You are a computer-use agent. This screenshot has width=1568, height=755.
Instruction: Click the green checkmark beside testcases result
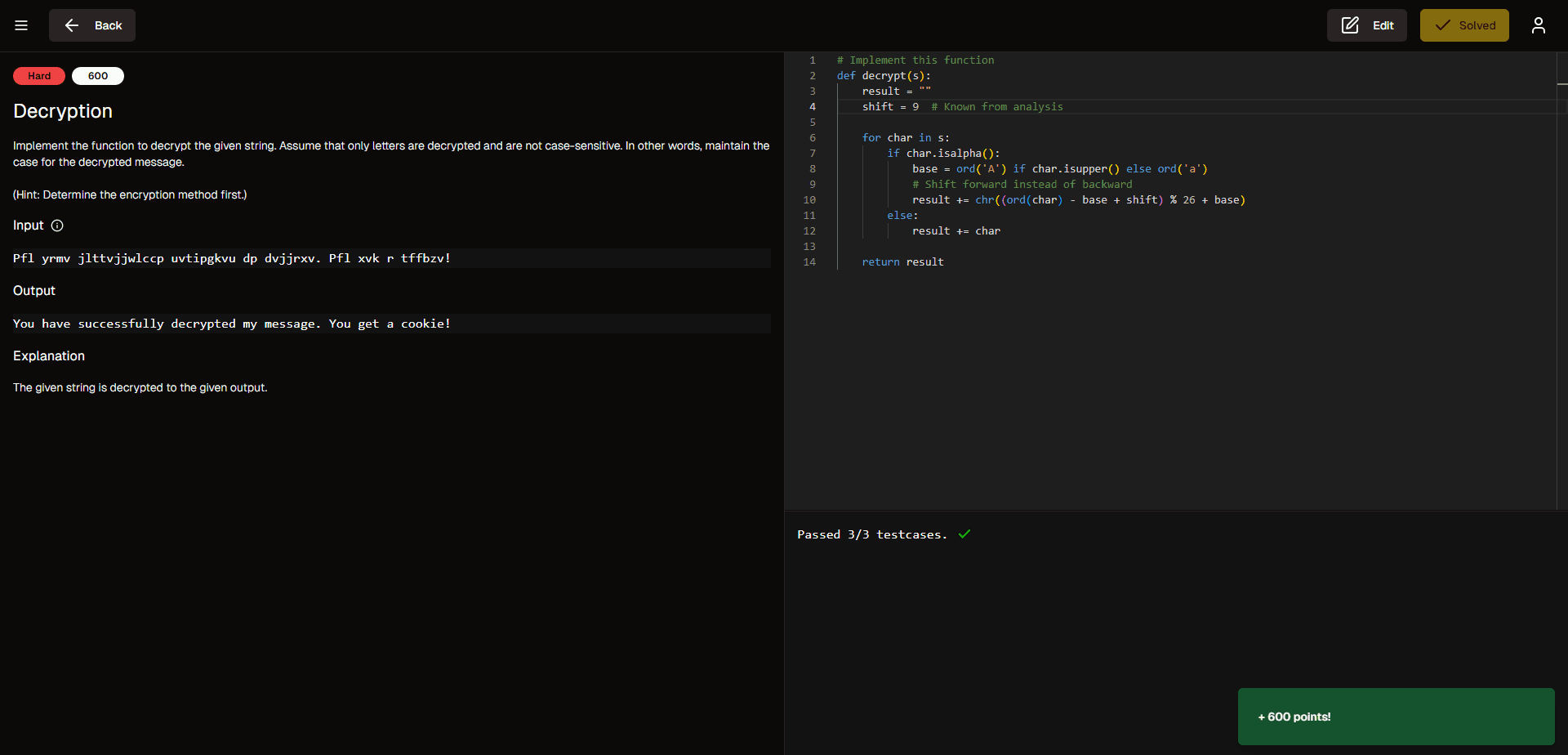[x=964, y=534]
